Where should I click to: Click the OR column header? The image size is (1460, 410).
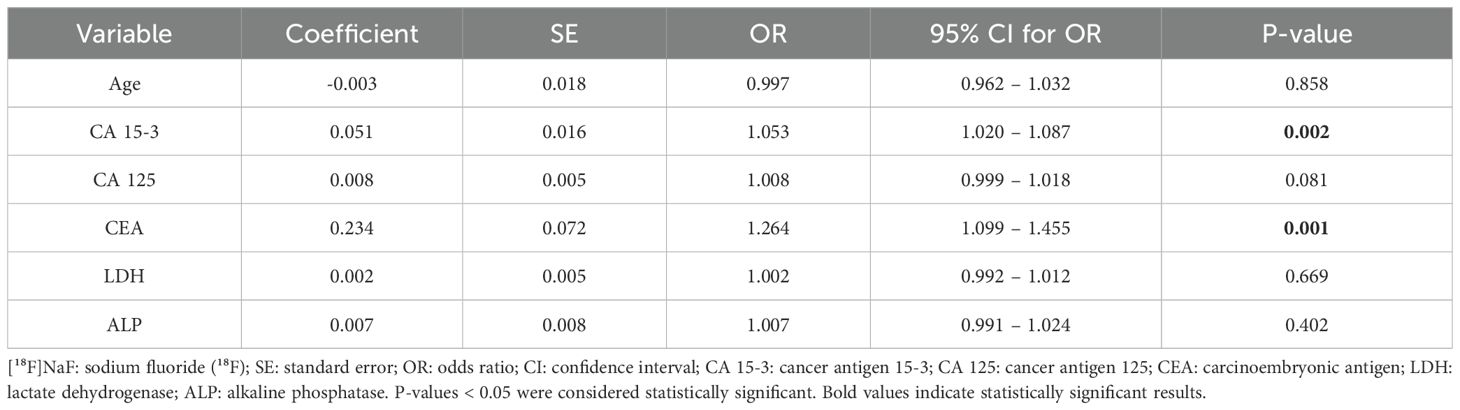767,33
